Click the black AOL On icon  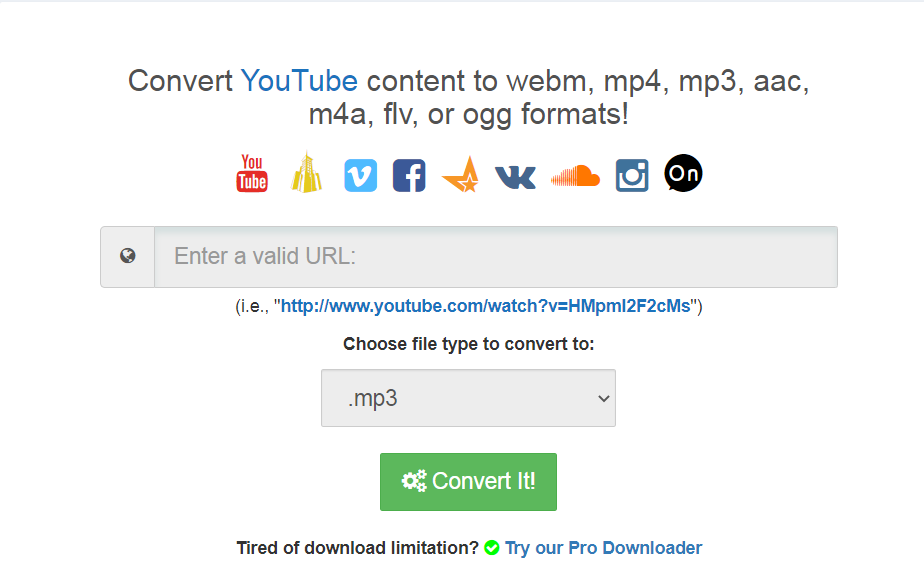683,173
